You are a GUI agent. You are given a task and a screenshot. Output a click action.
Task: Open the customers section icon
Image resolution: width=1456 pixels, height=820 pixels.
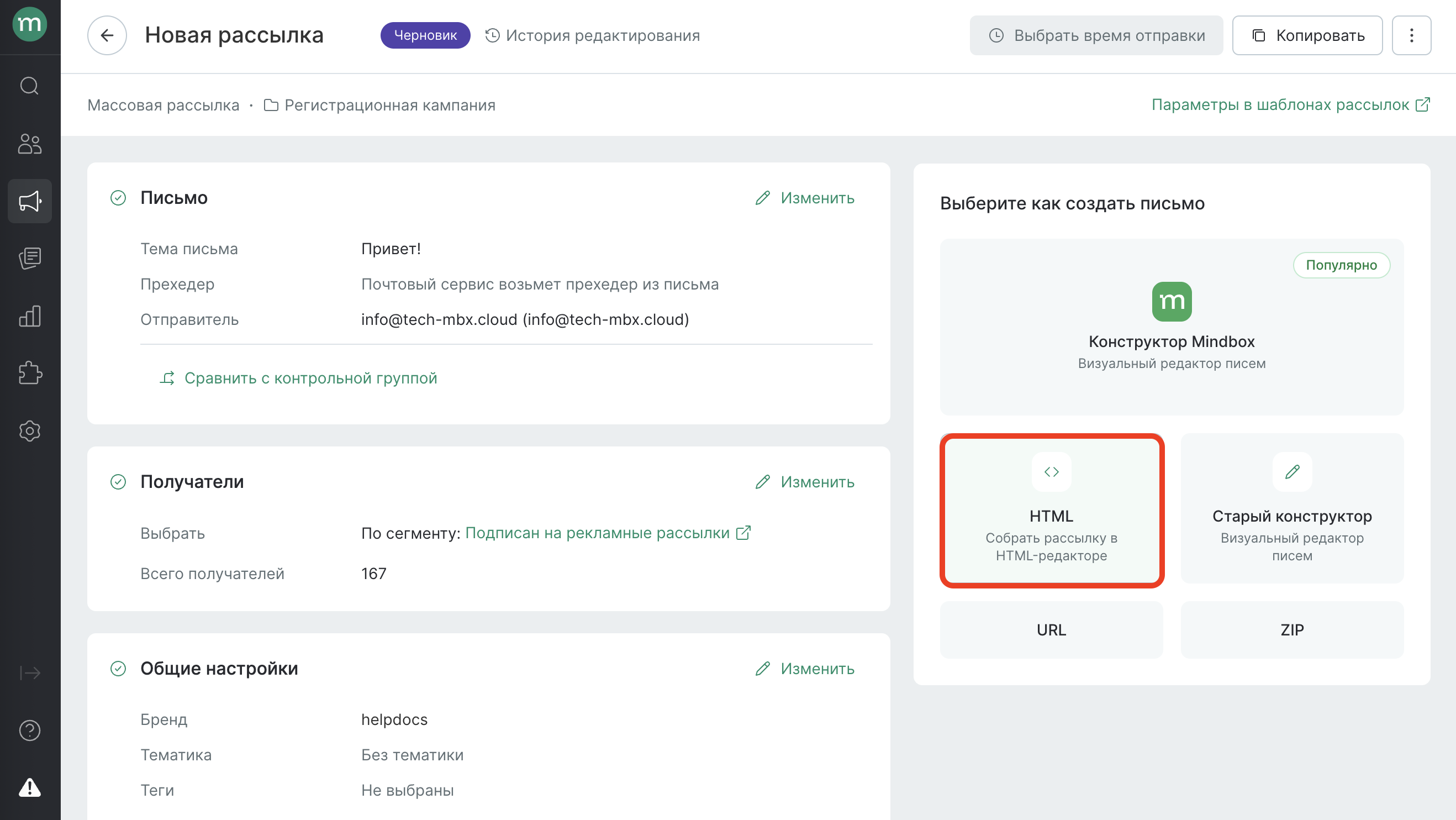29,144
